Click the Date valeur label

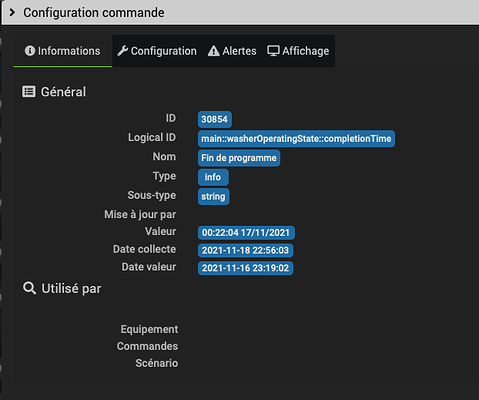tap(149, 267)
